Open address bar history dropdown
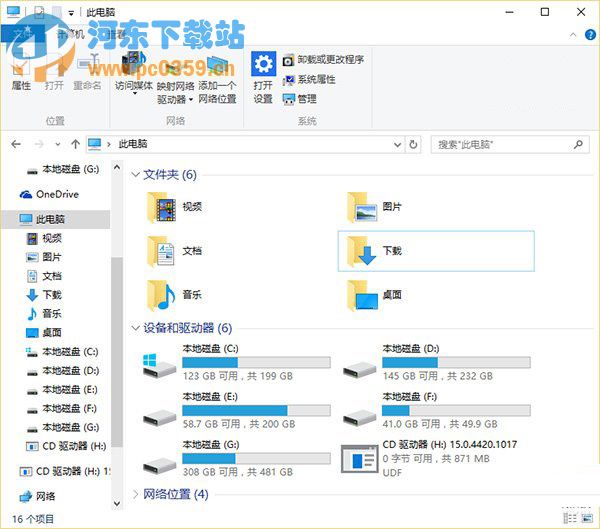Image resolution: width=600 pixels, height=529 pixels. point(397,145)
